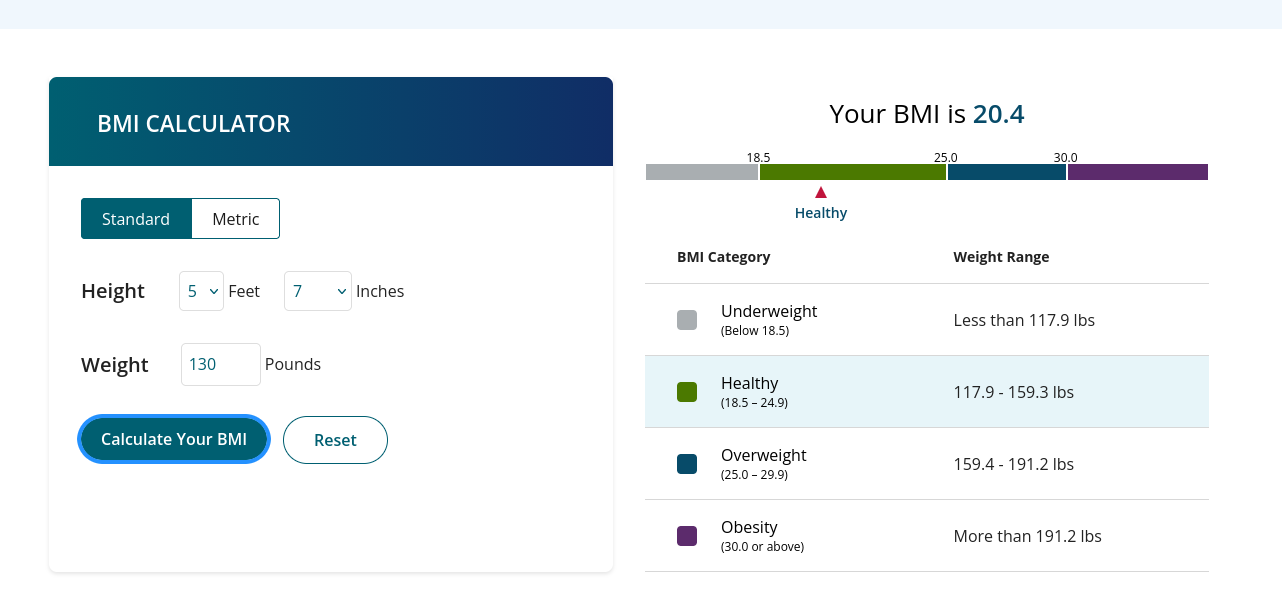Click the Reset button
The image size is (1282, 601).
coord(335,440)
